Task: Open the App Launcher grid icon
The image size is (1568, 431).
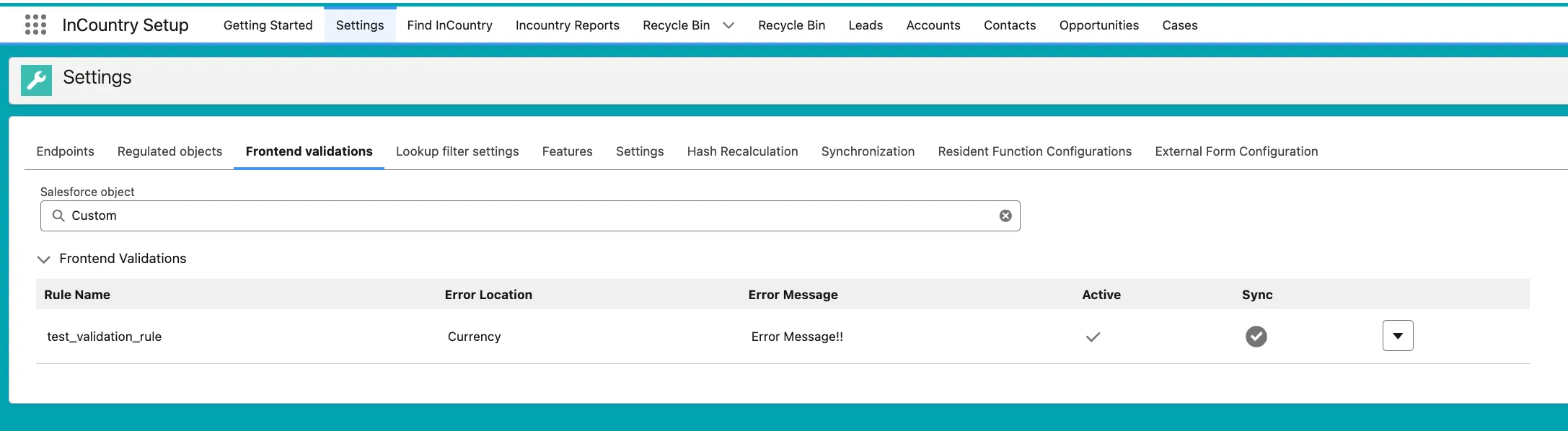Action: click(x=35, y=25)
